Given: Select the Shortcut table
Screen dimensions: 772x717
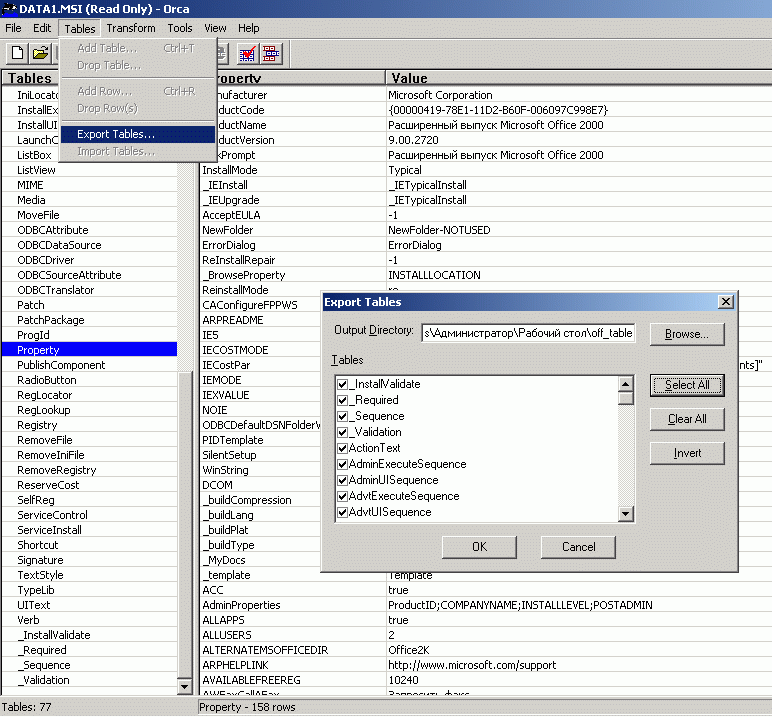Looking at the screenshot, I should (x=89, y=545).
